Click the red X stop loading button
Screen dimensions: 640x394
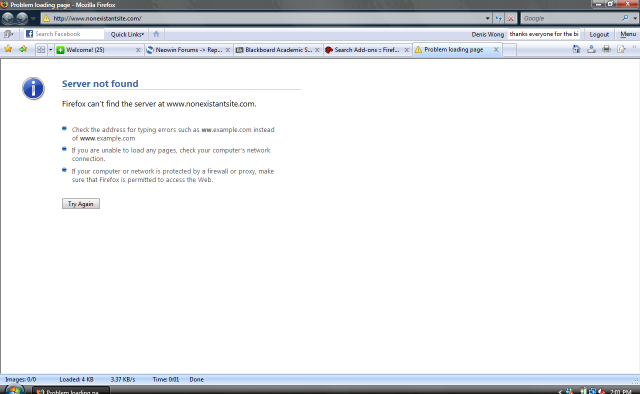511,18
